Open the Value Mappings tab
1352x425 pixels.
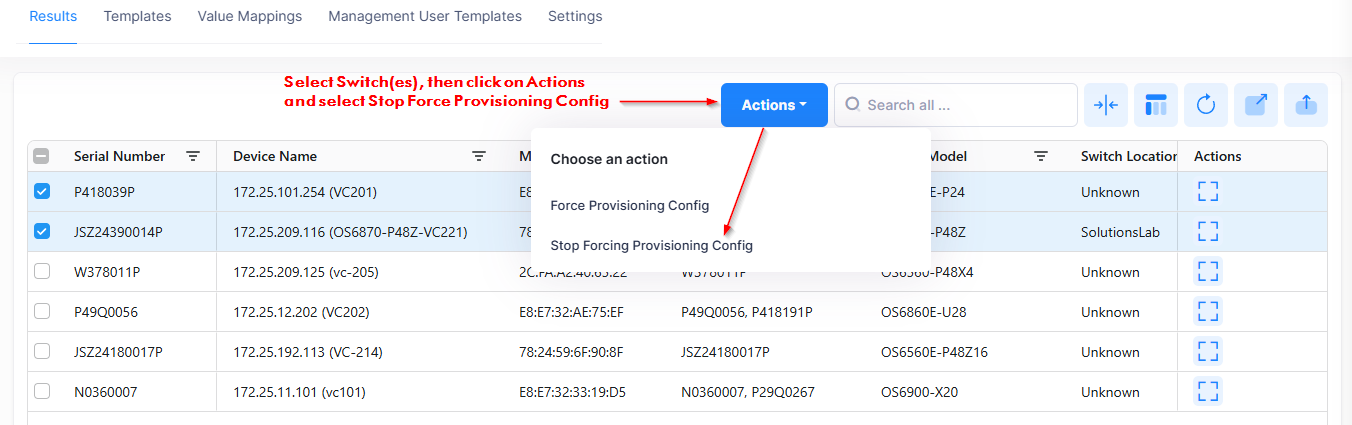249,16
